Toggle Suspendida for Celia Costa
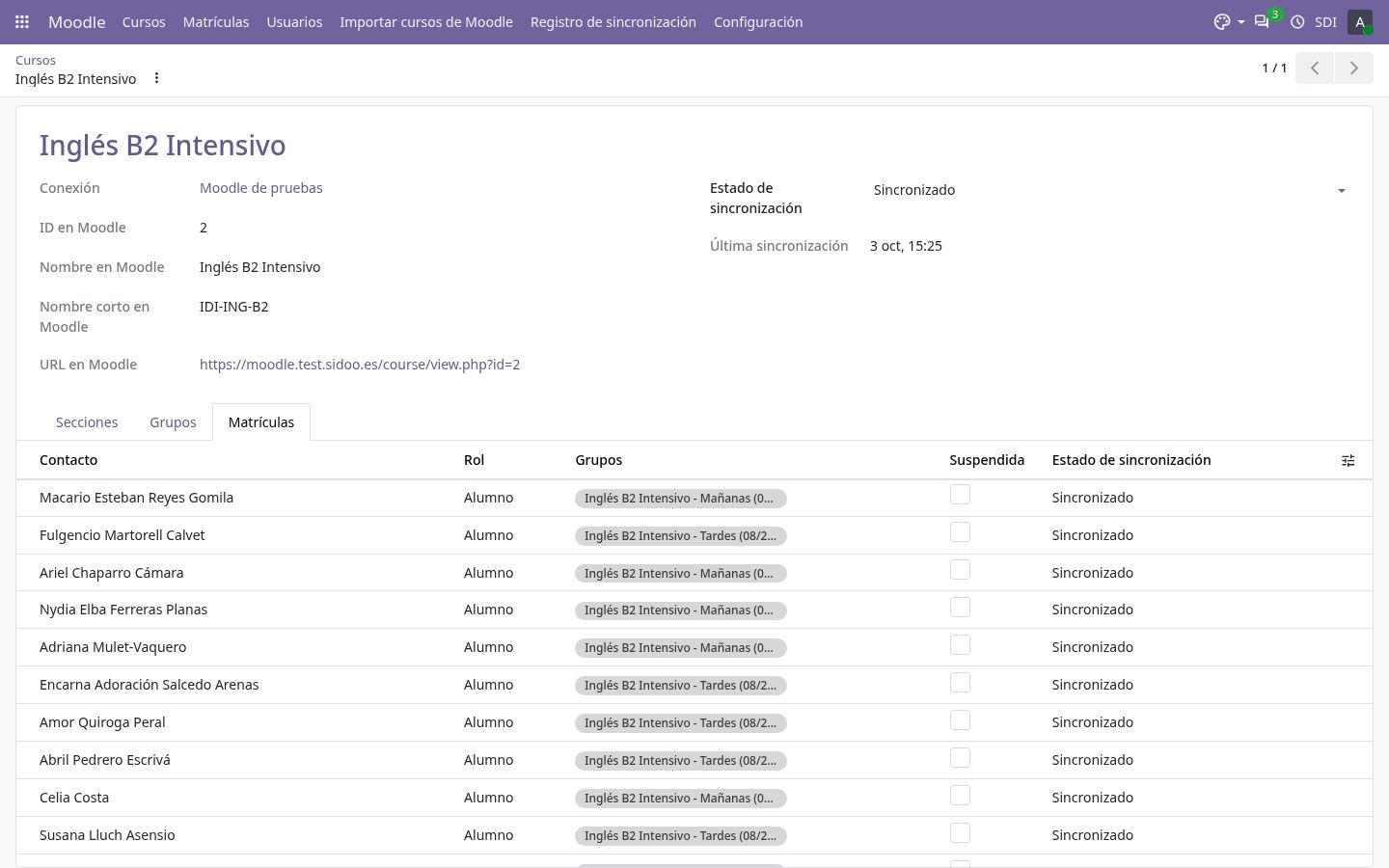1389x868 pixels. tap(960, 796)
